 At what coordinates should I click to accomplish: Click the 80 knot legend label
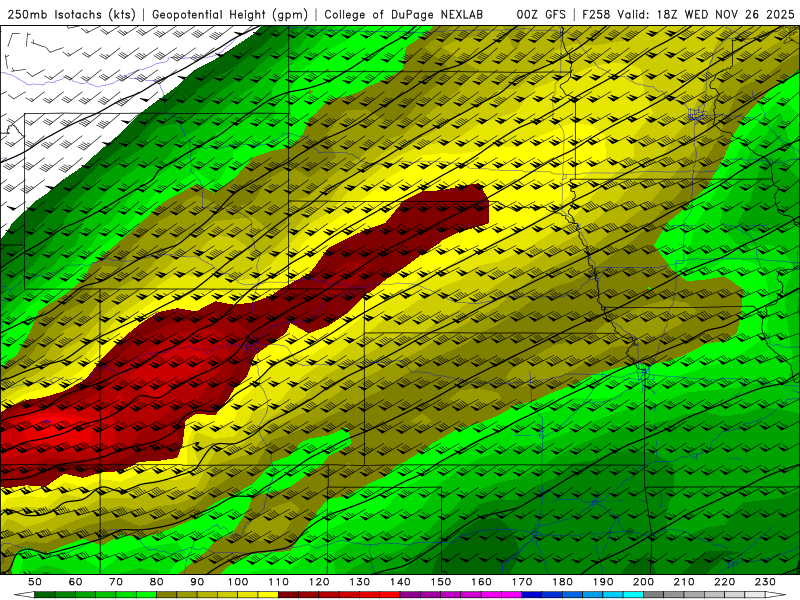[156, 582]
